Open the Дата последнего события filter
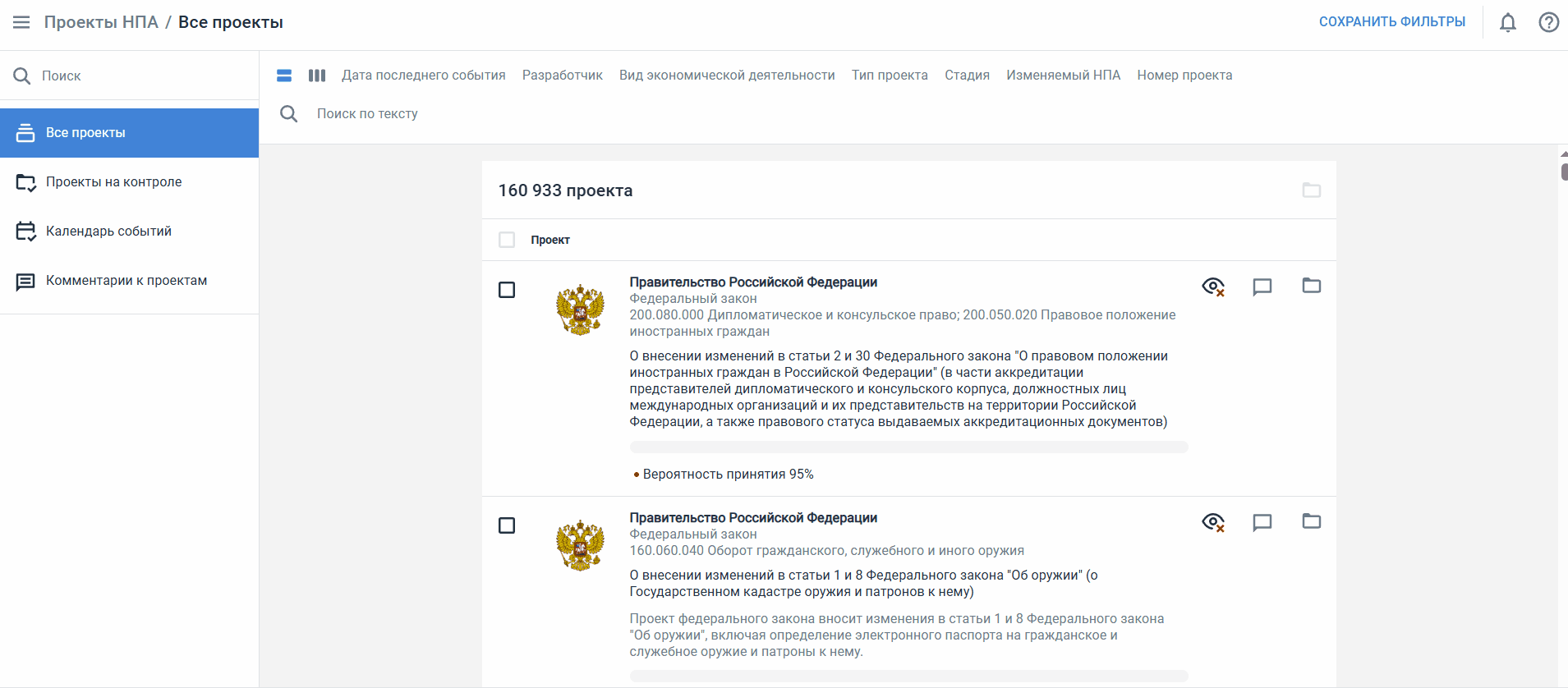This screenshot has height=688, width=1568. (423, 76)
